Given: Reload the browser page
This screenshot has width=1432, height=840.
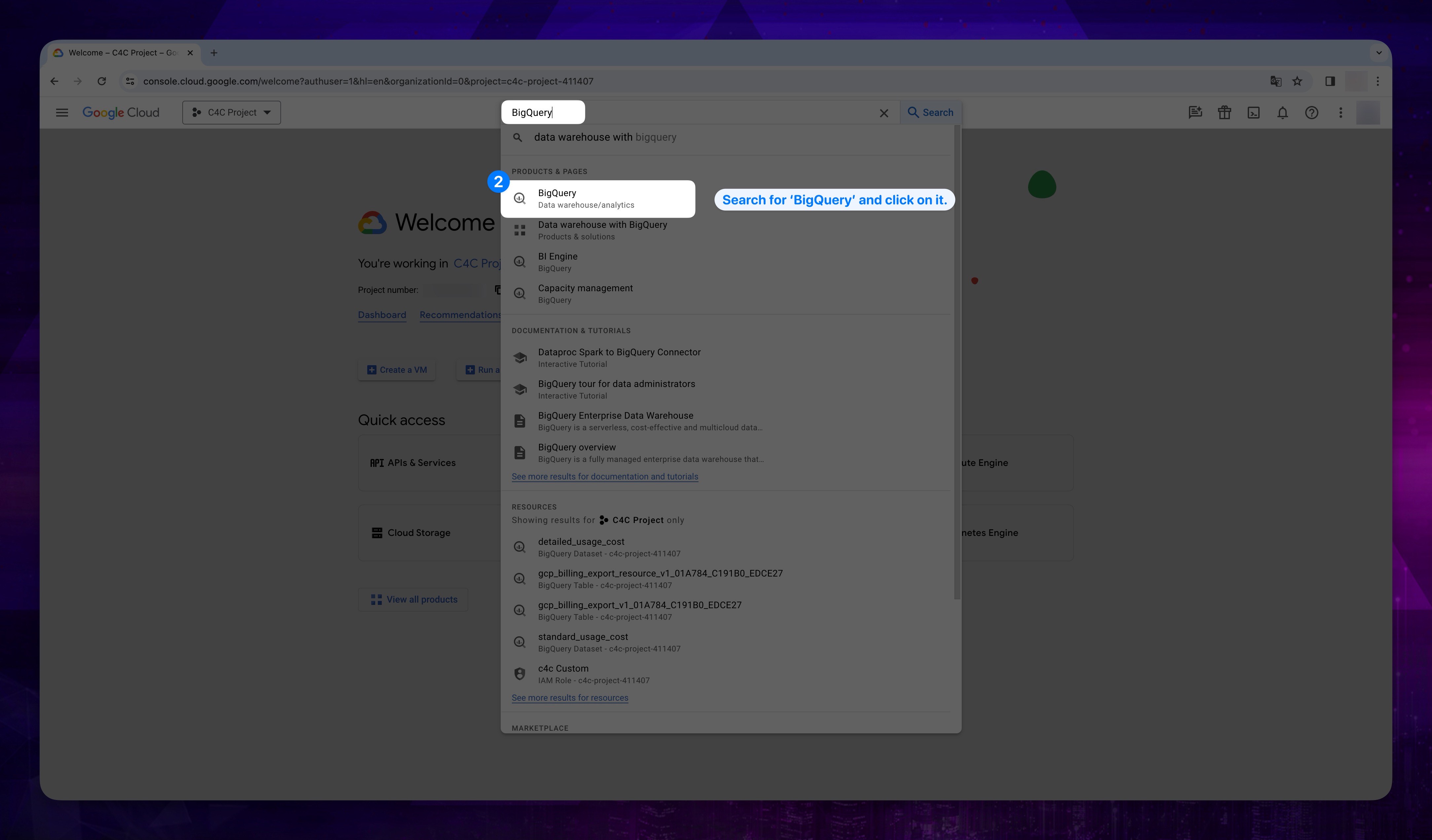Looking at the screenshot, I should tap(102, 81).
